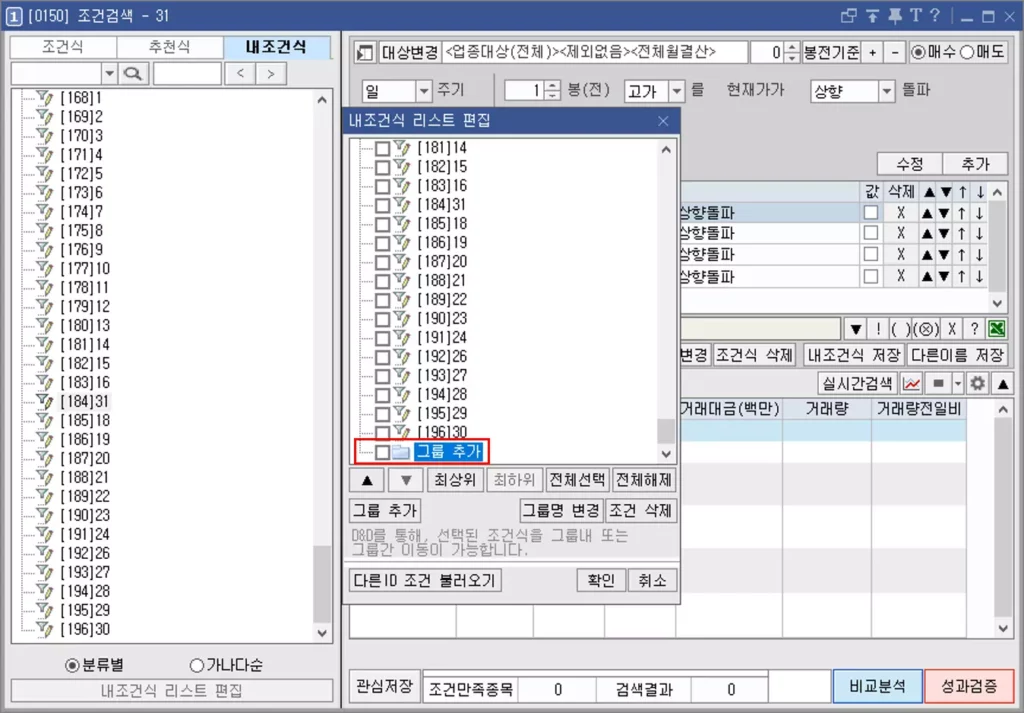Open the dropdown arrow next to stop icon
This screenshot has width=1024, height=713.
(x=958, y=384)
